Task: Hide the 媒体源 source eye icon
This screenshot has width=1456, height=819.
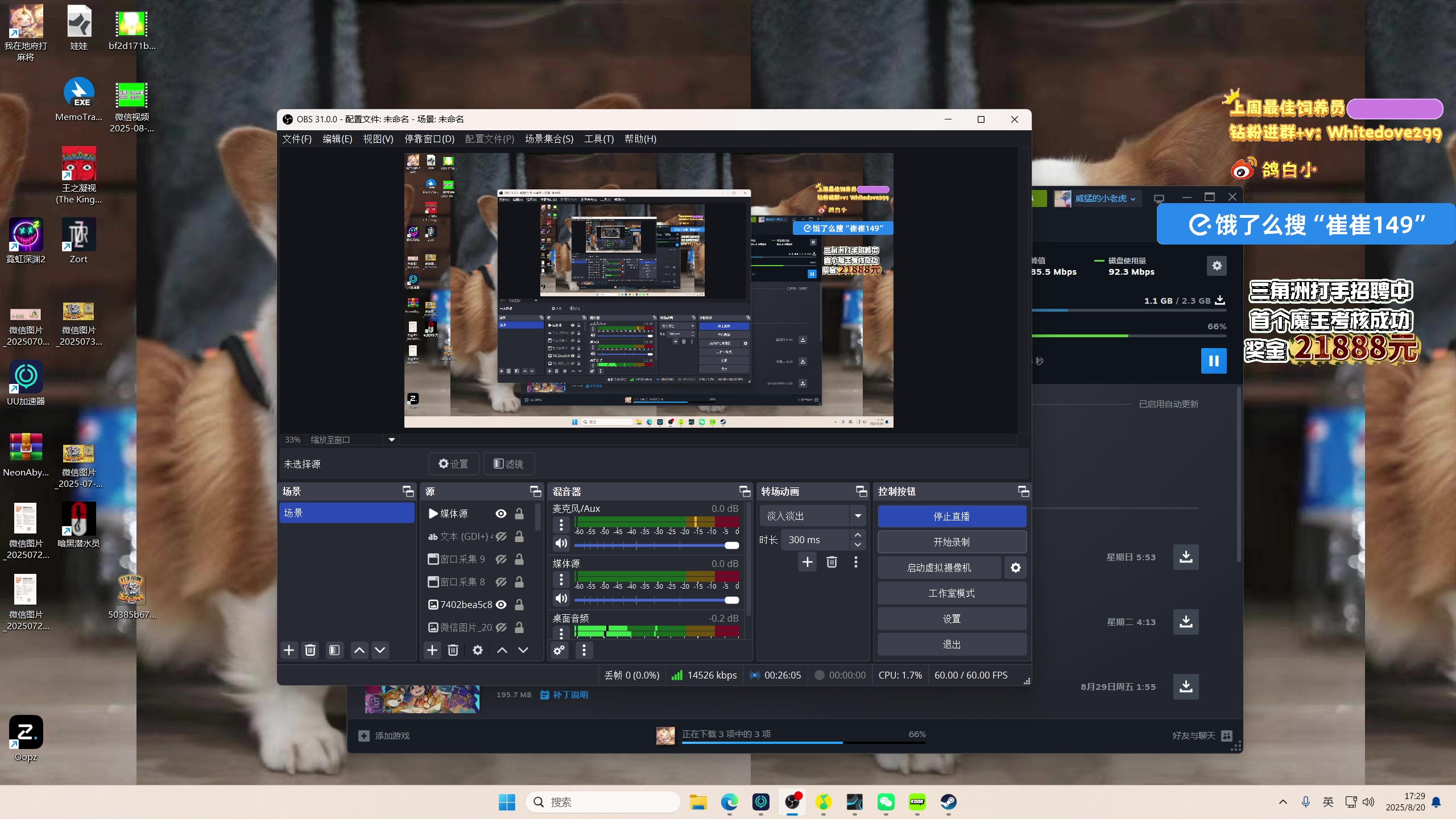Action: pos(501,514)
